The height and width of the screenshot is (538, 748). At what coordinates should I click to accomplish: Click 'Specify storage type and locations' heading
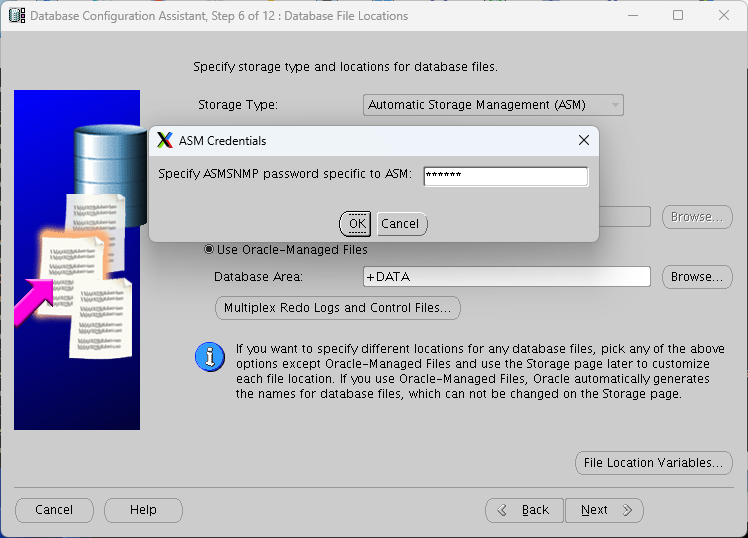(345, 67)
